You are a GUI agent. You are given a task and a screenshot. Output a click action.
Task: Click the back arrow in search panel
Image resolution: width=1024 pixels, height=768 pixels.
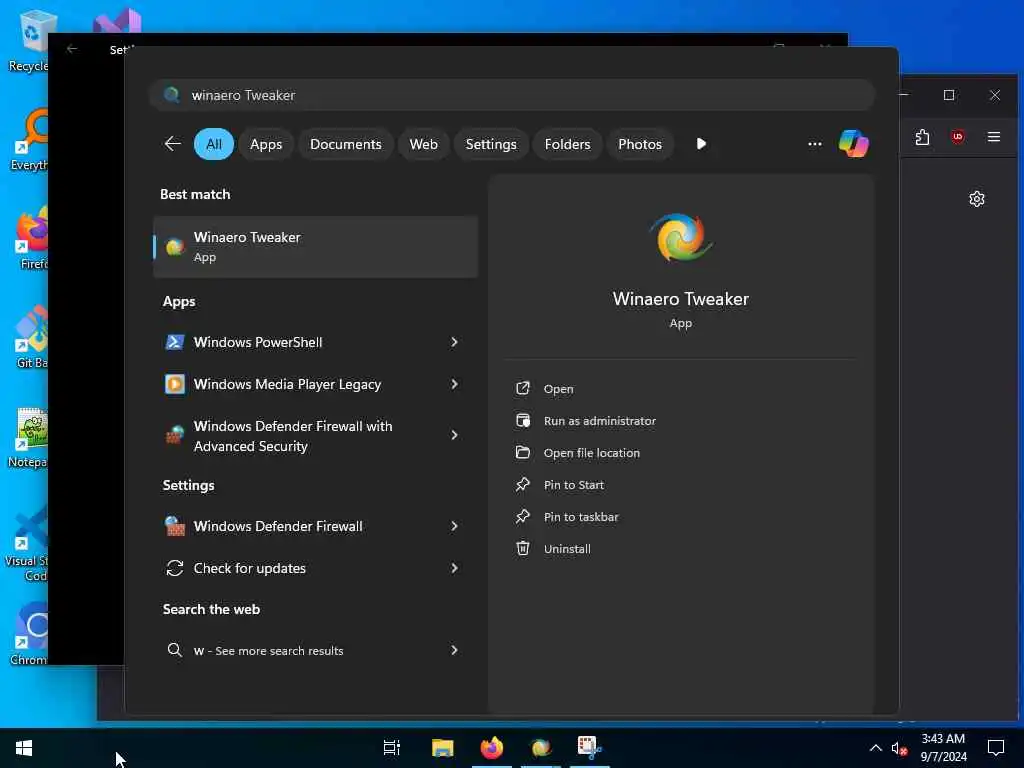coord(172,144)
